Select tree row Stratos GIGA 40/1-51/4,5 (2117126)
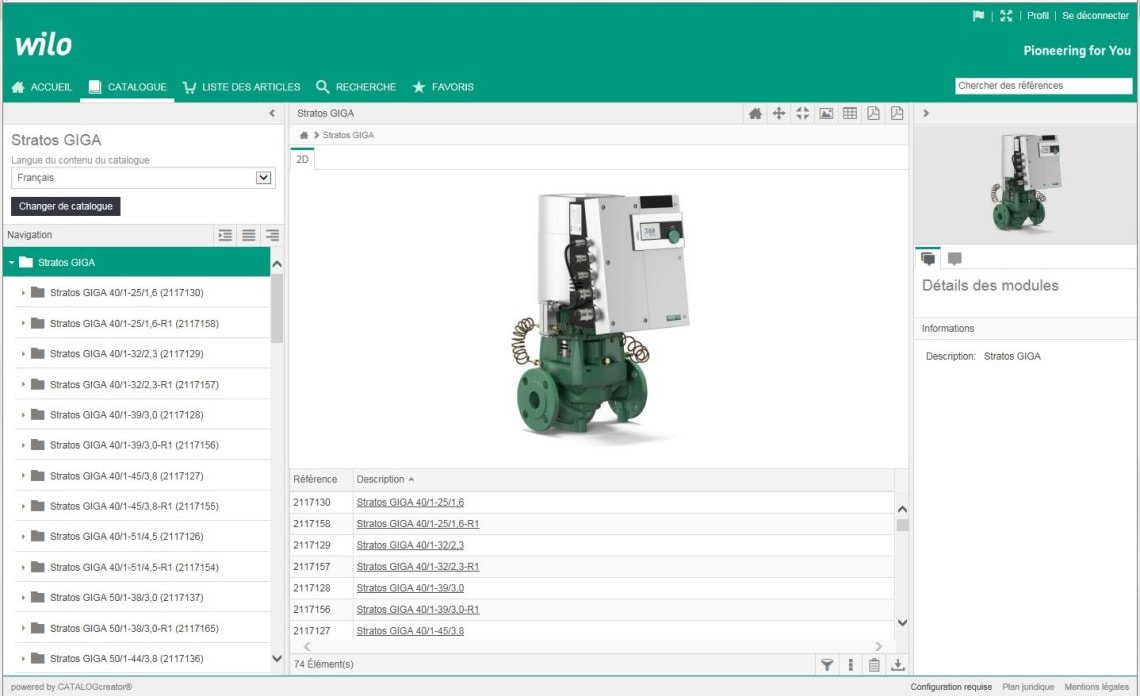 142,537
